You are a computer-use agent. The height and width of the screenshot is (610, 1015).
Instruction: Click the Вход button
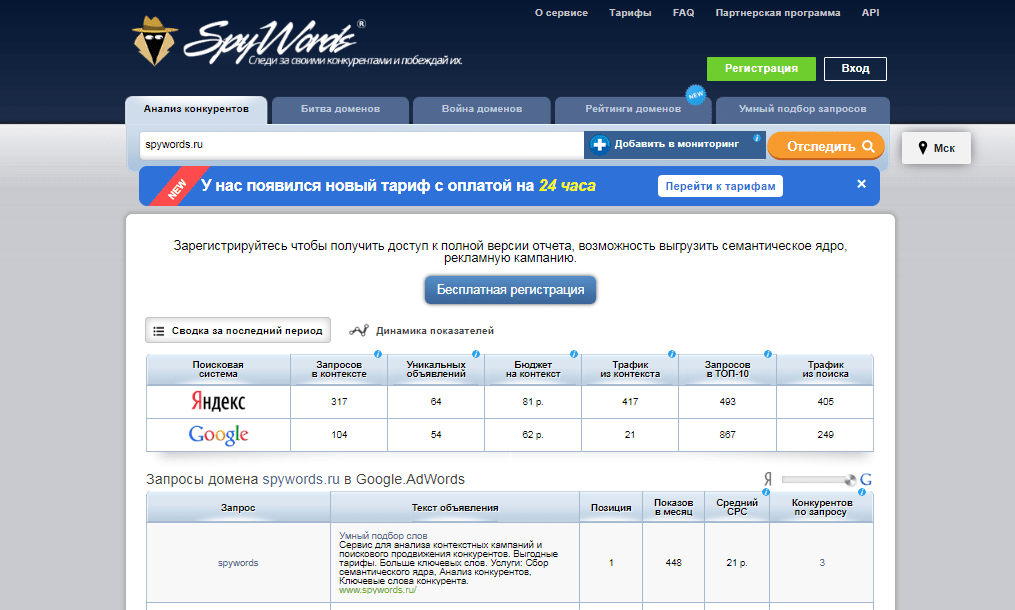[855, 69]
